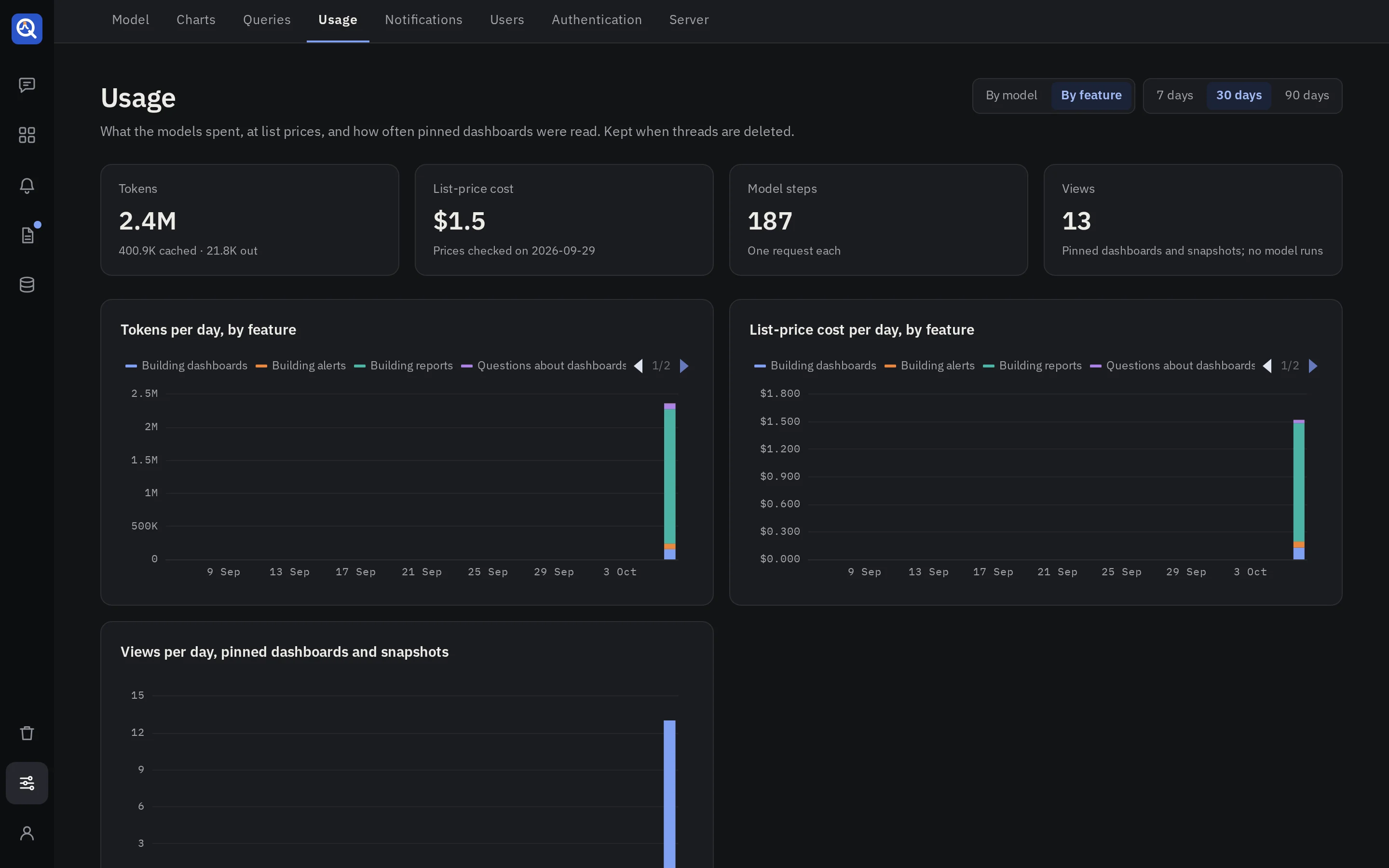Screen dimensions: 1389x868
Task: Click '1/2' page indicator in Tokens chart
Action: tap(661, 366)
